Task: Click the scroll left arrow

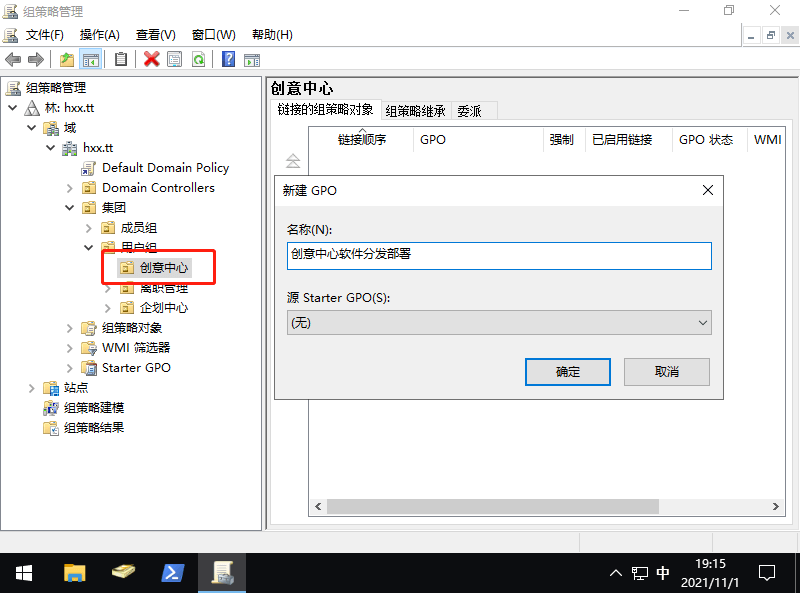Action: (318, 506)
